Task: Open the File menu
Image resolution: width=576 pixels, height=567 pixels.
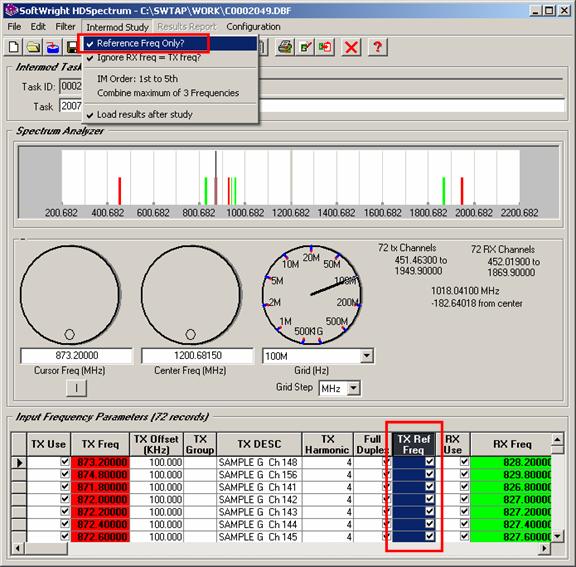Action: [14, 27]
